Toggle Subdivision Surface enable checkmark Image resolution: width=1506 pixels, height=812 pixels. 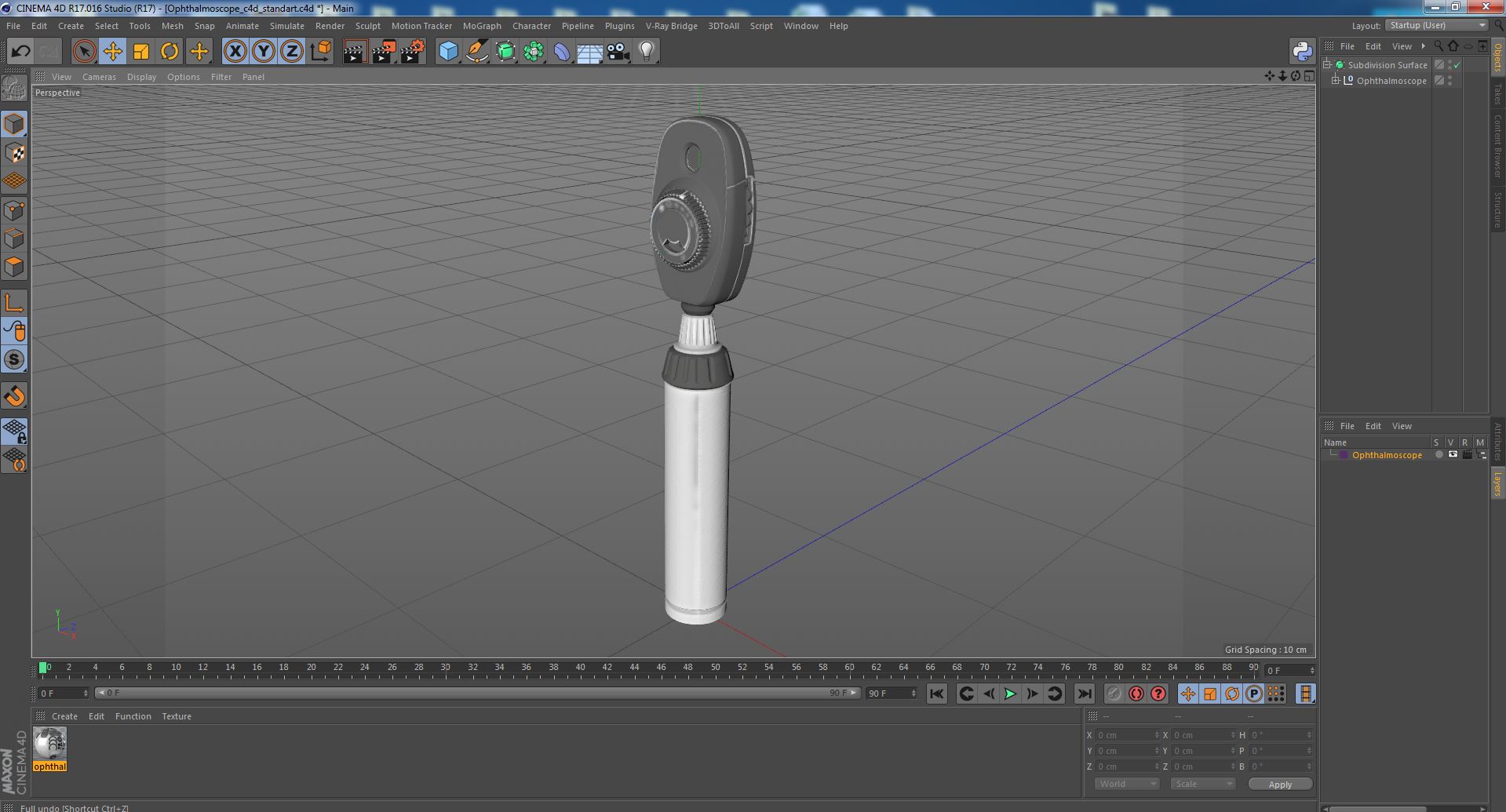(1457, 65)
